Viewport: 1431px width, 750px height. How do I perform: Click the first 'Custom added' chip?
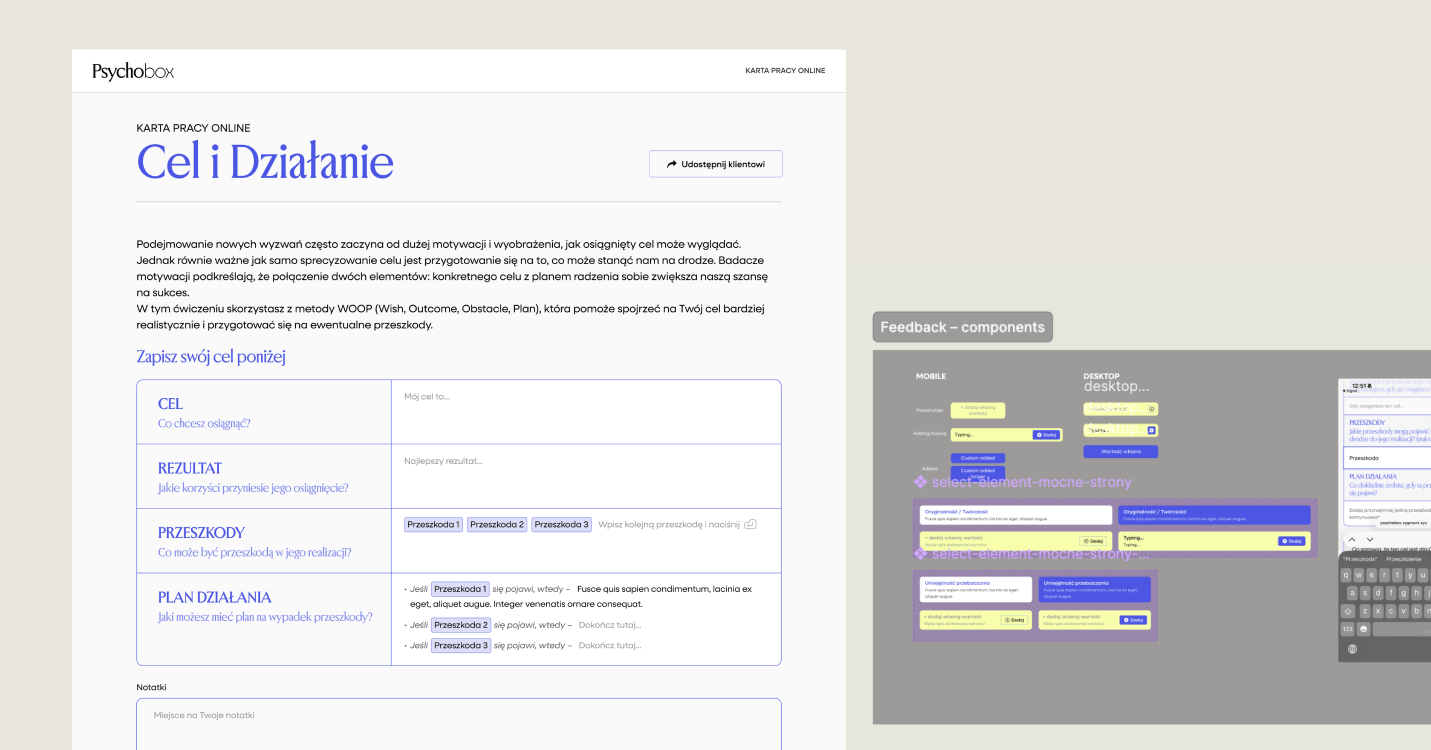978,458
